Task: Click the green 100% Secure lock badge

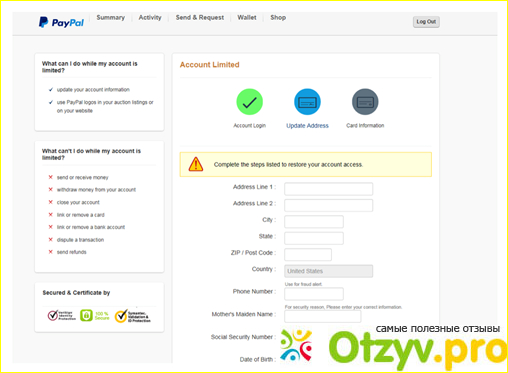Action: (x=95, y=315)
